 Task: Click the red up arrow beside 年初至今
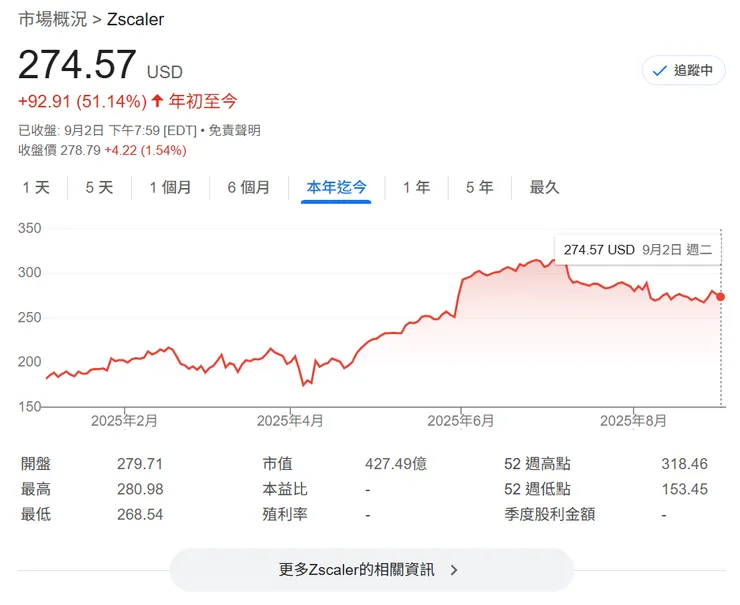[158, 101]
